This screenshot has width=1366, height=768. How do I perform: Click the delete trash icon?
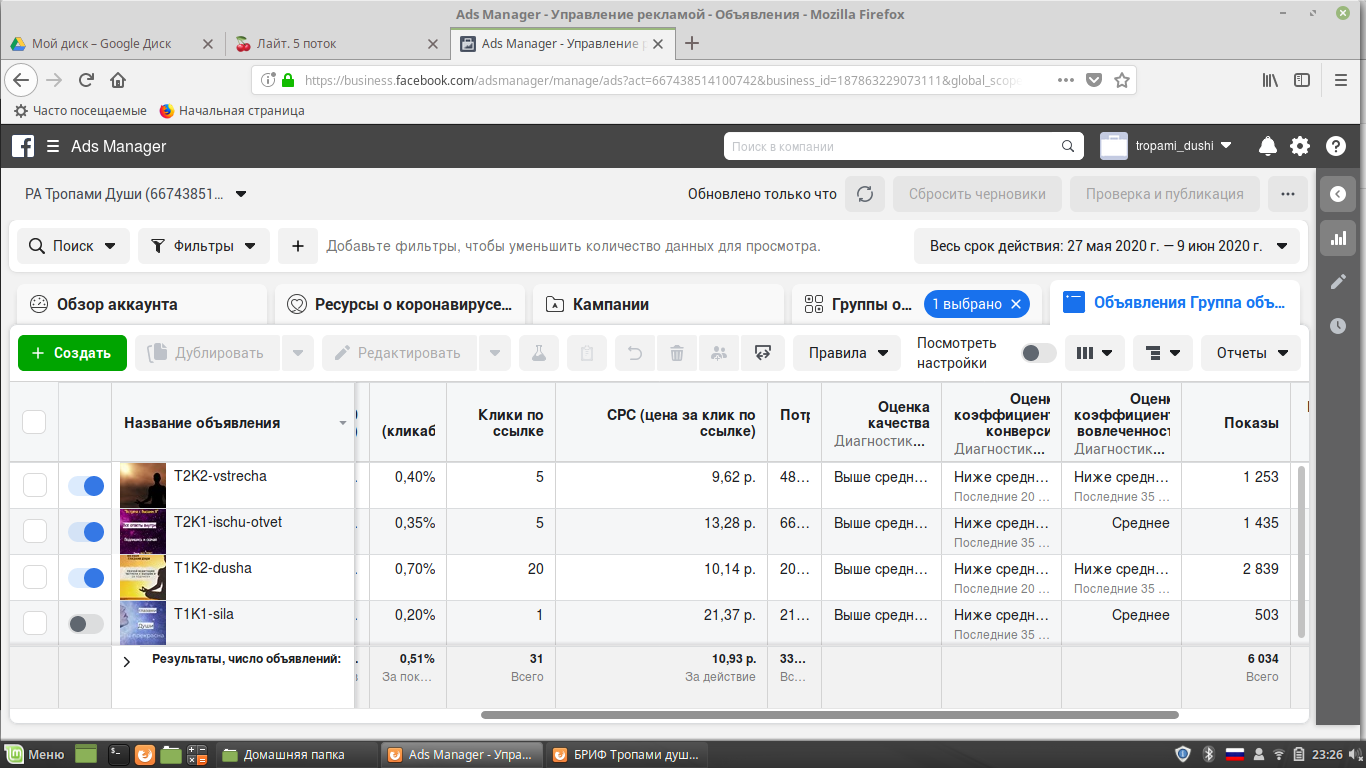pos(677,353)
